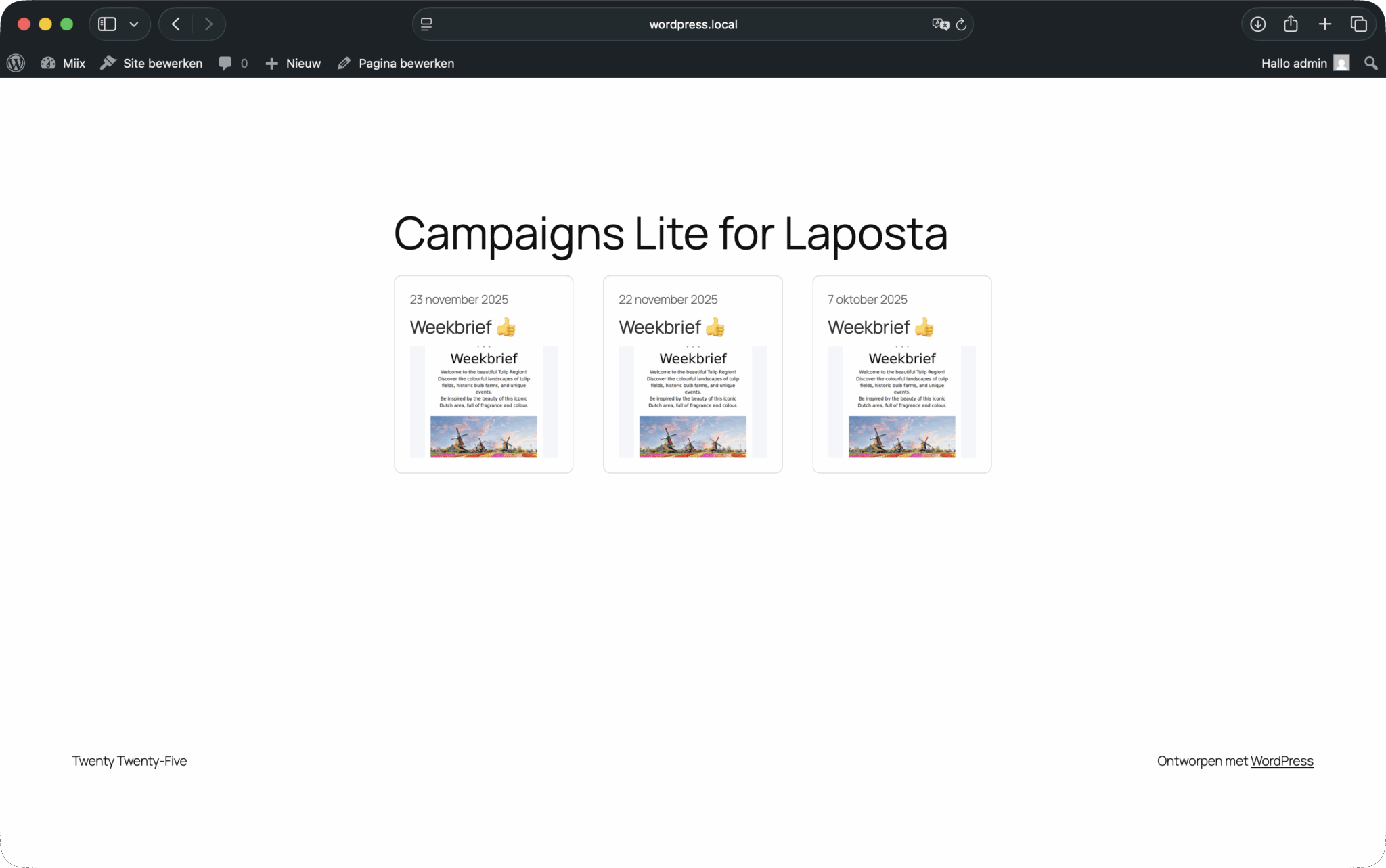Expand the tab group dropdown chevron
The width and height of the screenshot is (1386, 868).
pos(134,24)
